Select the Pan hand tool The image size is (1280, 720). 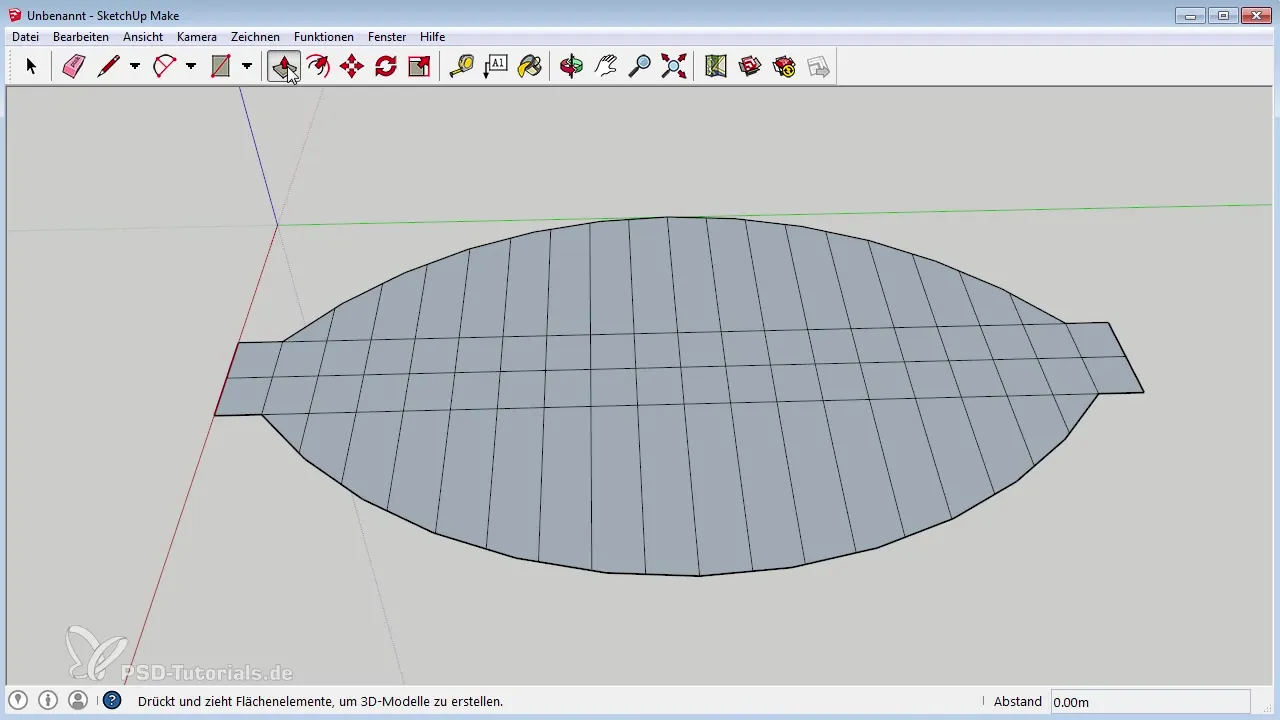(606, 66)
